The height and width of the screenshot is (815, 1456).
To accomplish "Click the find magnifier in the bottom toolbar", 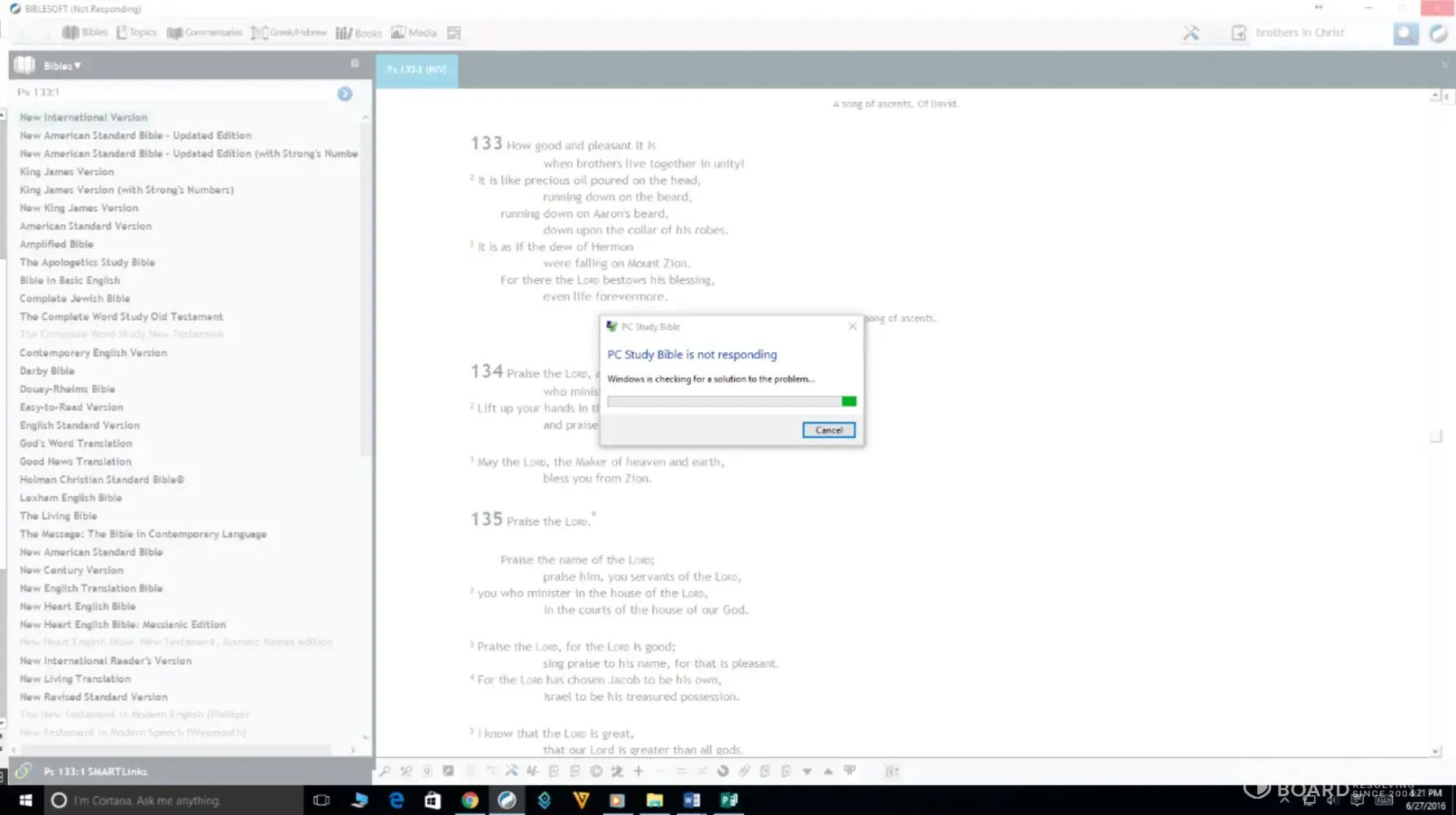I will pyautogui.click(x=385, y=771).
